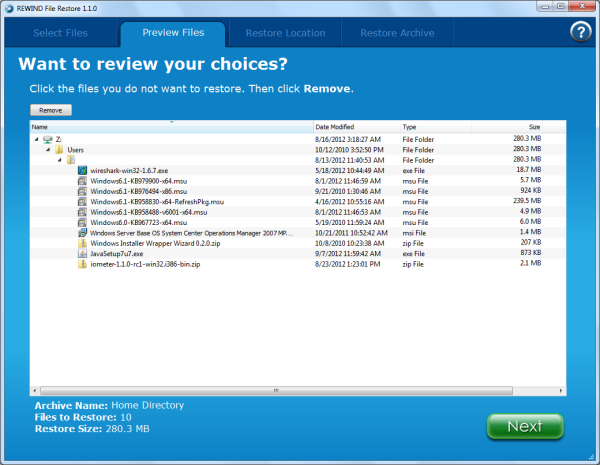
Task: Open the Restore Archive tab
Action: click(397, 33)
